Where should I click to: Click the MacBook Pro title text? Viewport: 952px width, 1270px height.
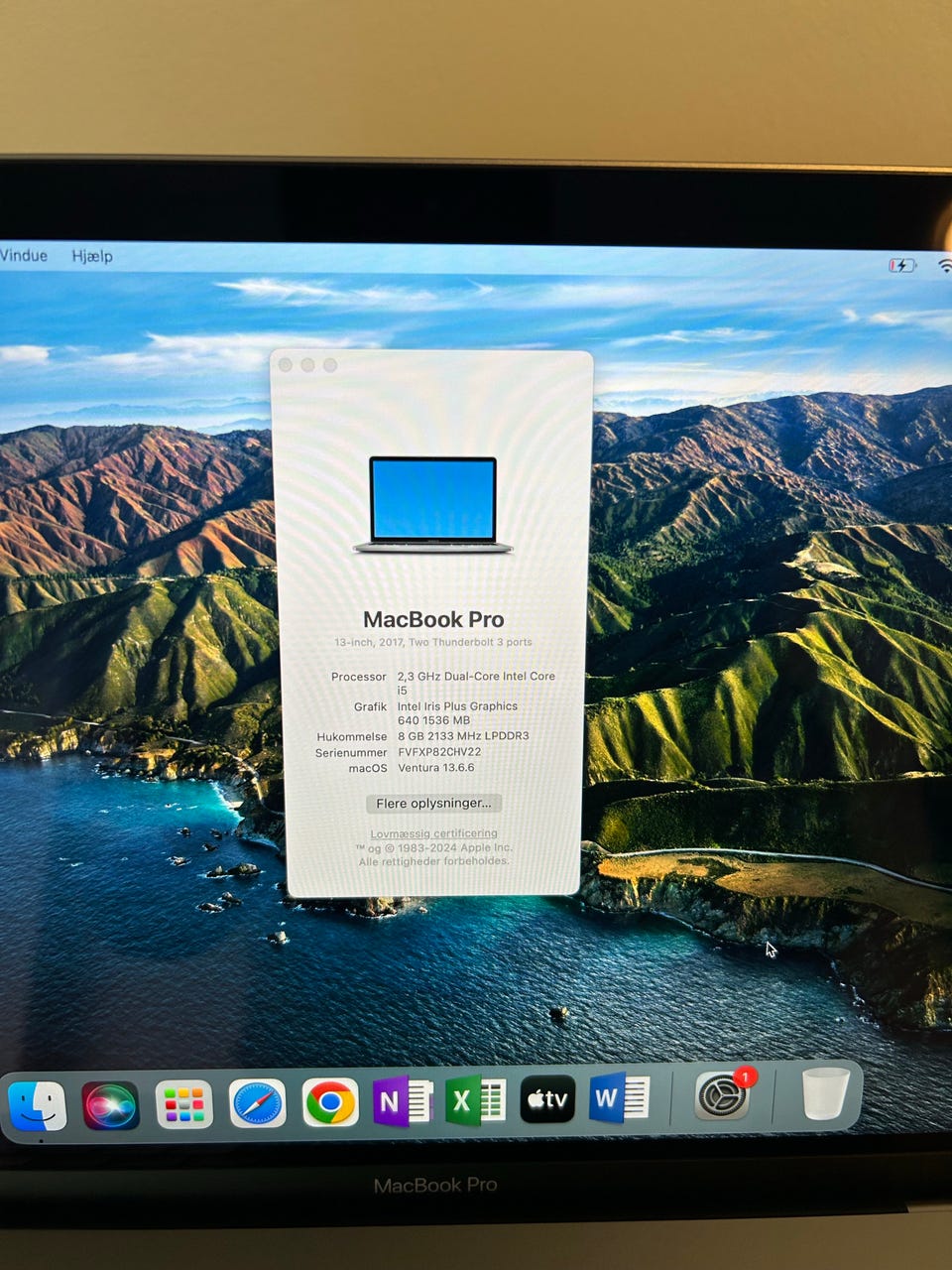[433, 619]
